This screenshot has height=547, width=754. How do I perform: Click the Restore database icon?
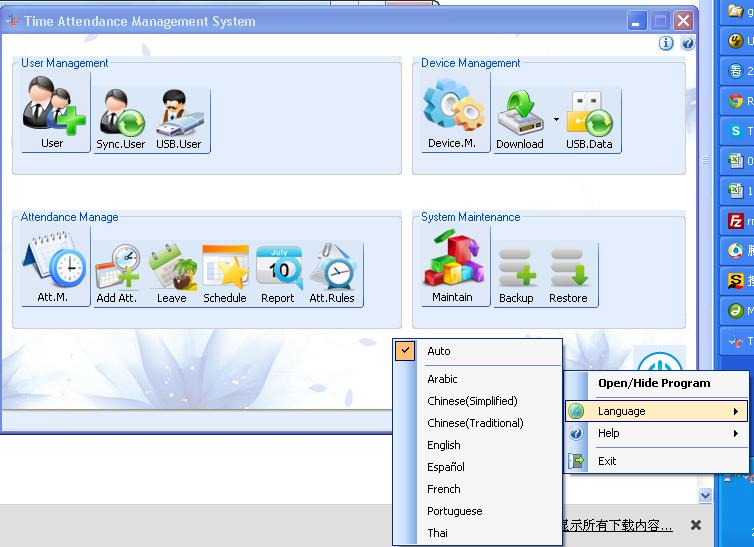[568, 274]
